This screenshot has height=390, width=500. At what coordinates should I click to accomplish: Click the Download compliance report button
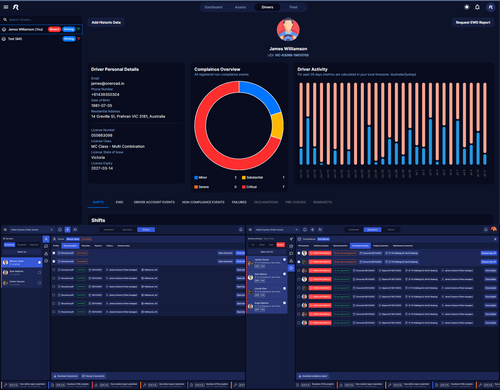tap(313, 376)
